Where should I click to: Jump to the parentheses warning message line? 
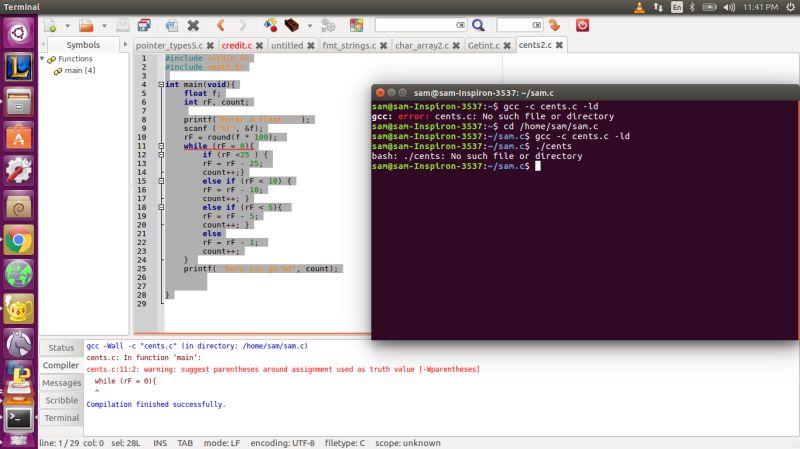(x=283, y=369)
